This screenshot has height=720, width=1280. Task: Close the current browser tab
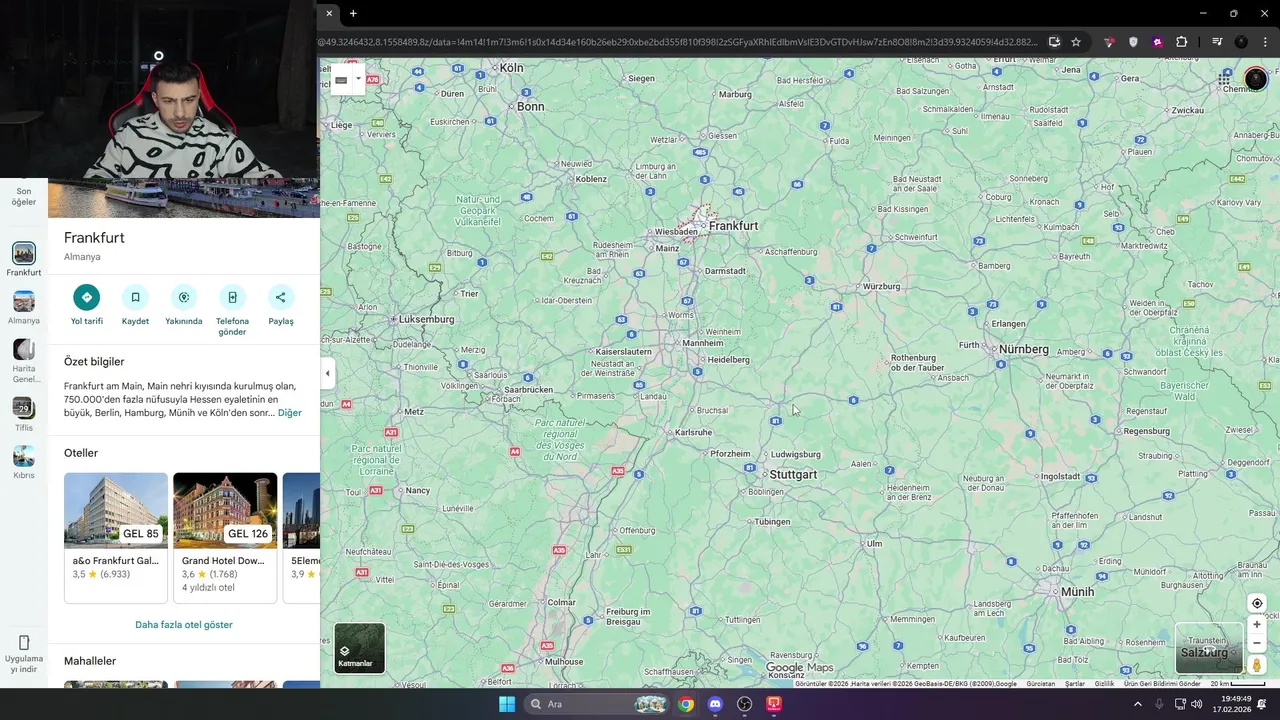click(329, 13)
